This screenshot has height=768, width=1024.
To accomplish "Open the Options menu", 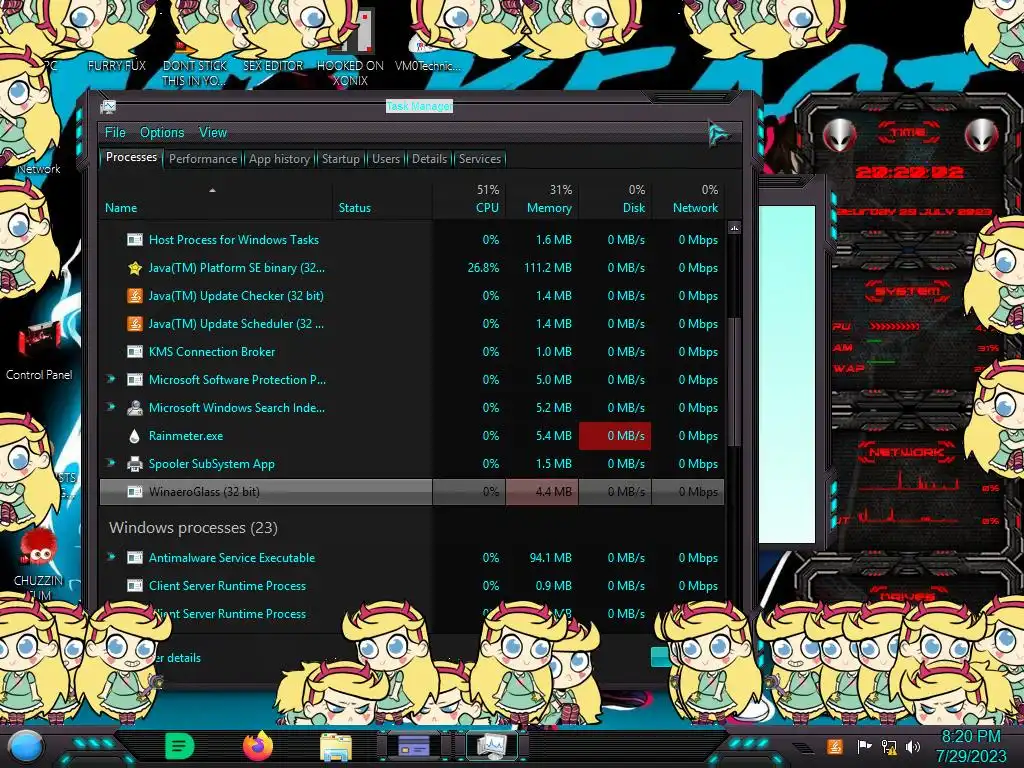I will pos(162,133).
